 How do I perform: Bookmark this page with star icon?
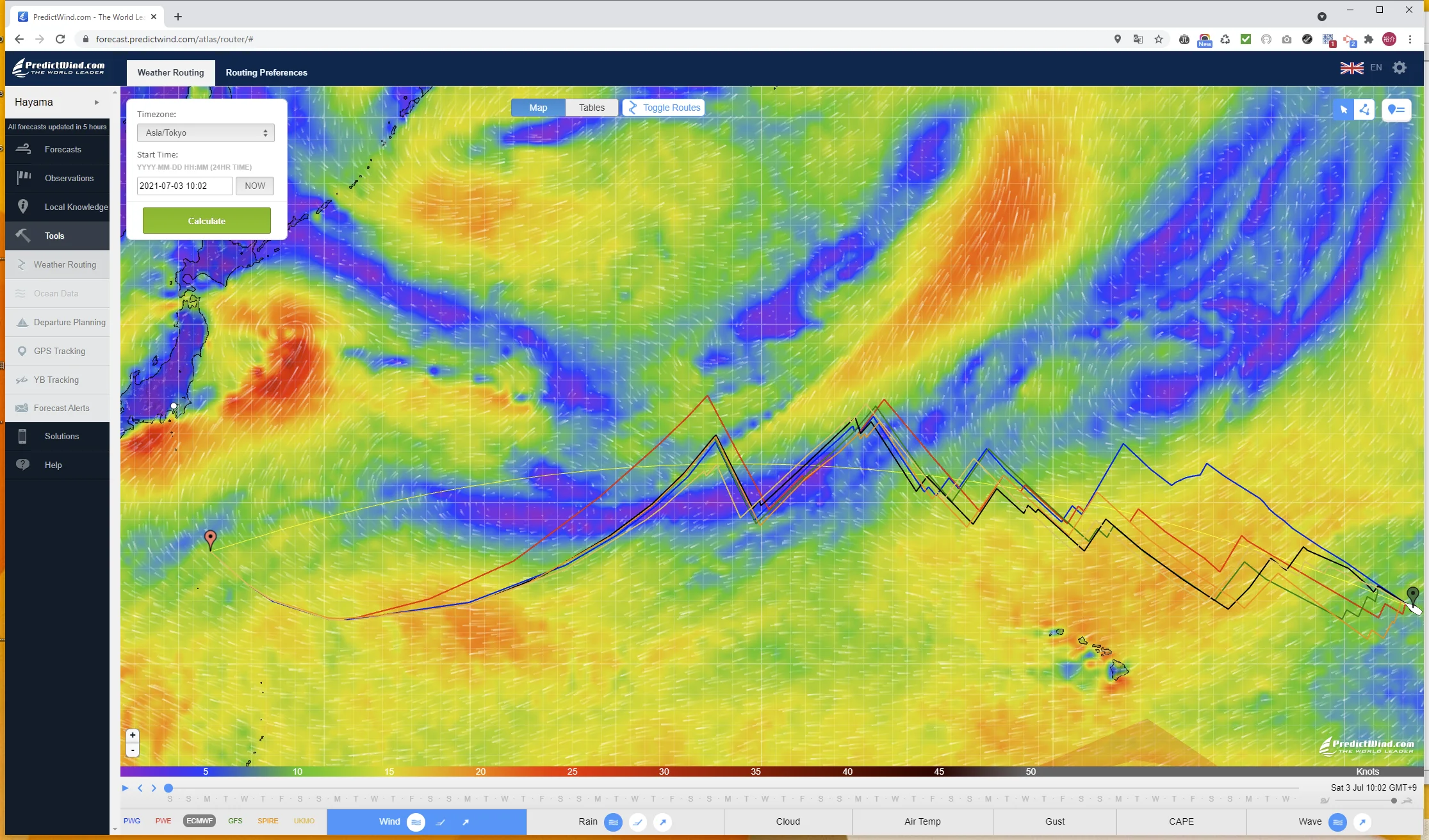1159,39
